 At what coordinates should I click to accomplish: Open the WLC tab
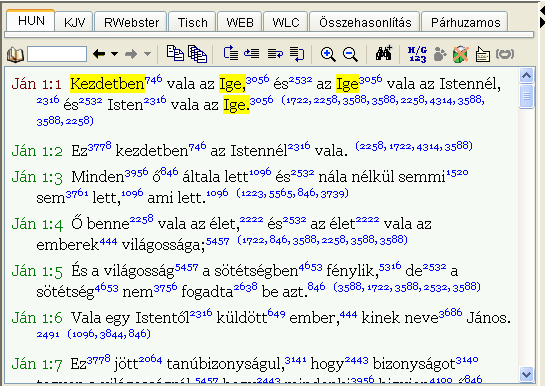tap(286, 22)
